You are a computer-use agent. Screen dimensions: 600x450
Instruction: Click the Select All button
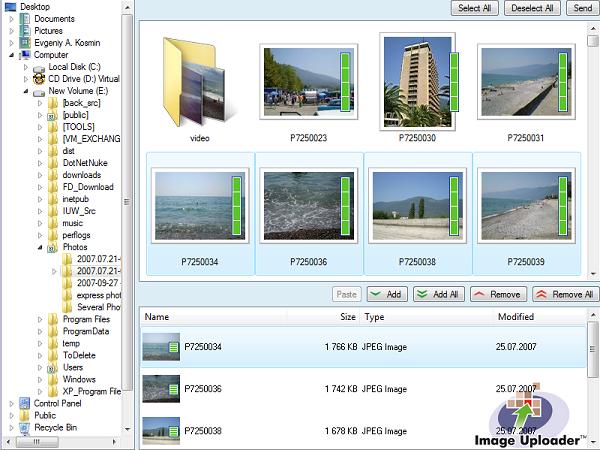pyautogui.click(x=474, y=8)
